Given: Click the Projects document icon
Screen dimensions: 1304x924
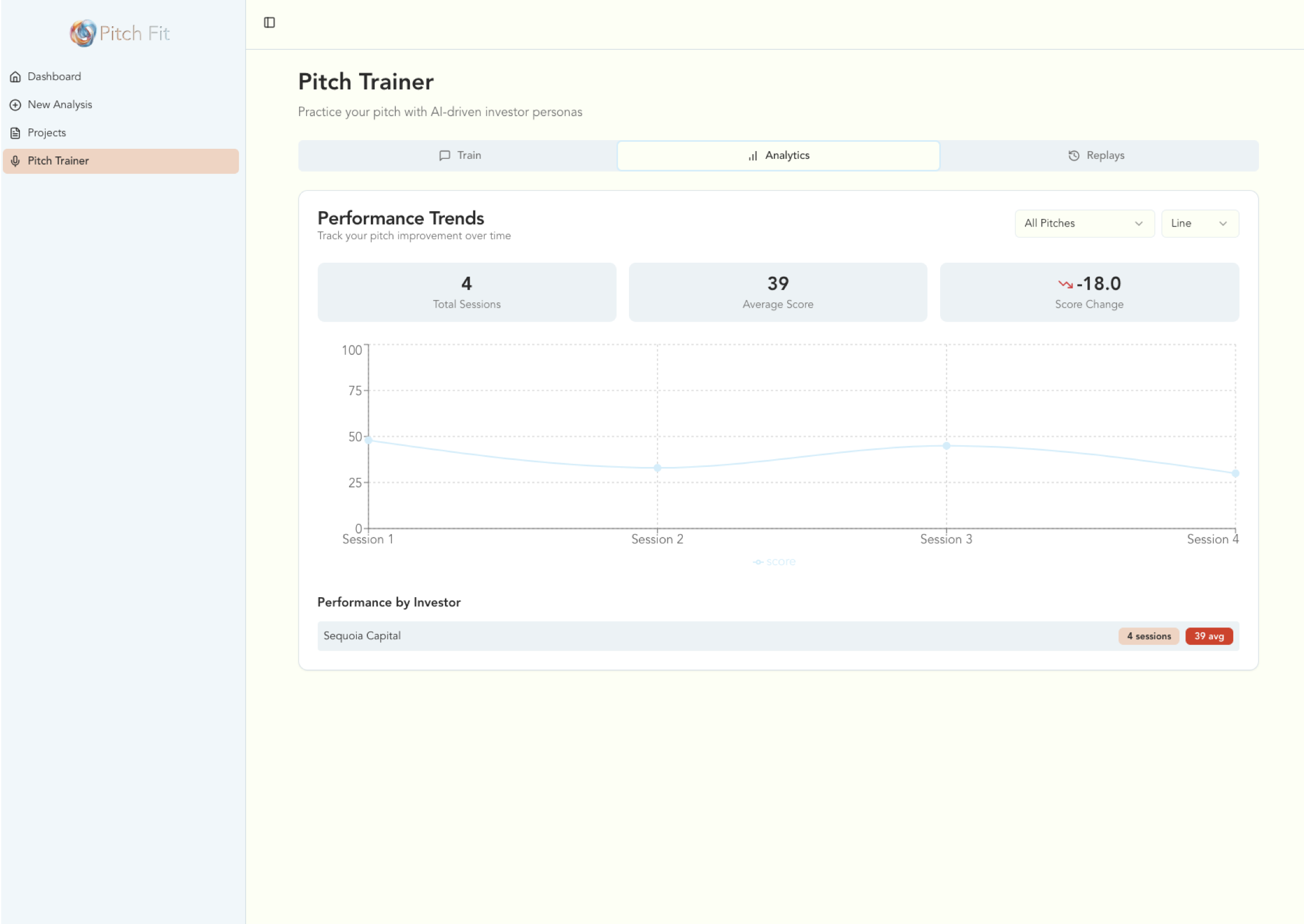Looking at the screenshot, I should (15, 132).
